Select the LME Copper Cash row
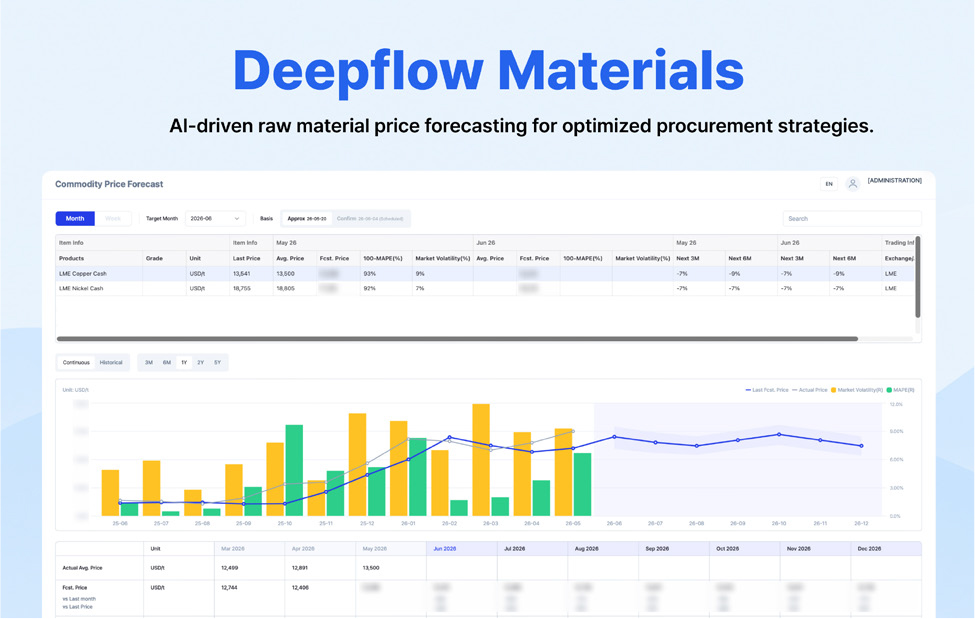975x619 pixels. pos(485,273)
